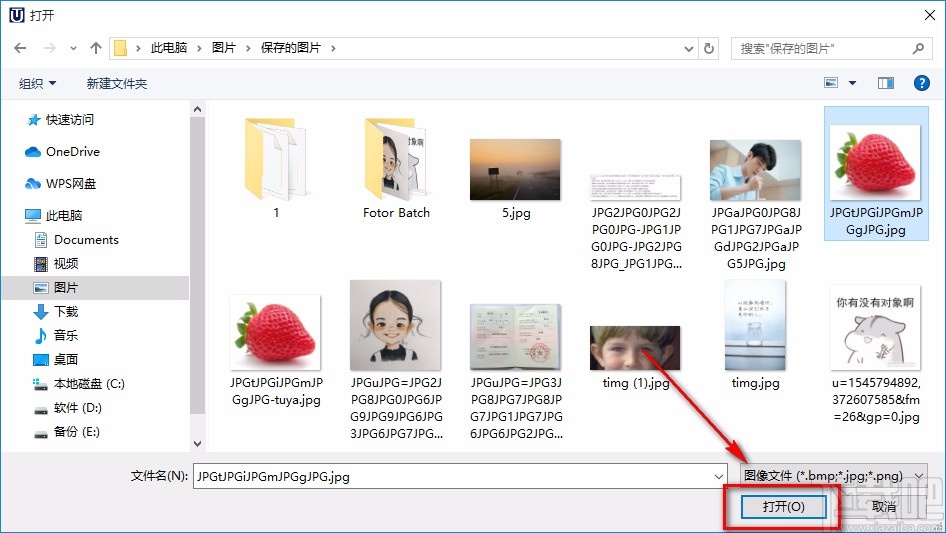Open 桌面 in the sidebar
946x533 pixels.
(56, 360)
